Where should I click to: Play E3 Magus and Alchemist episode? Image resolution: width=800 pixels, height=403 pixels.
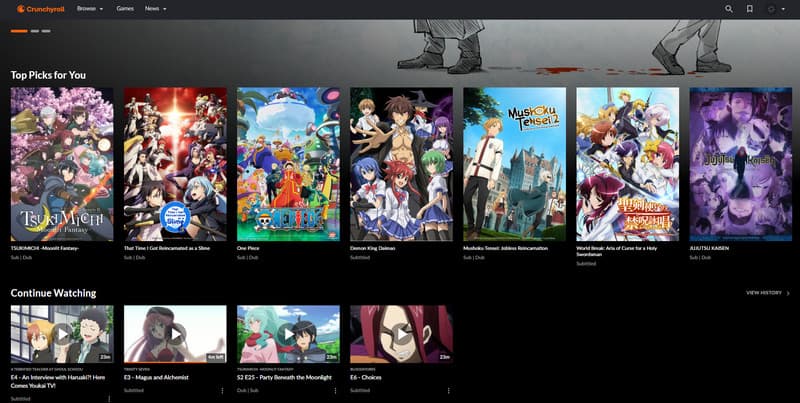click(175, 334)
